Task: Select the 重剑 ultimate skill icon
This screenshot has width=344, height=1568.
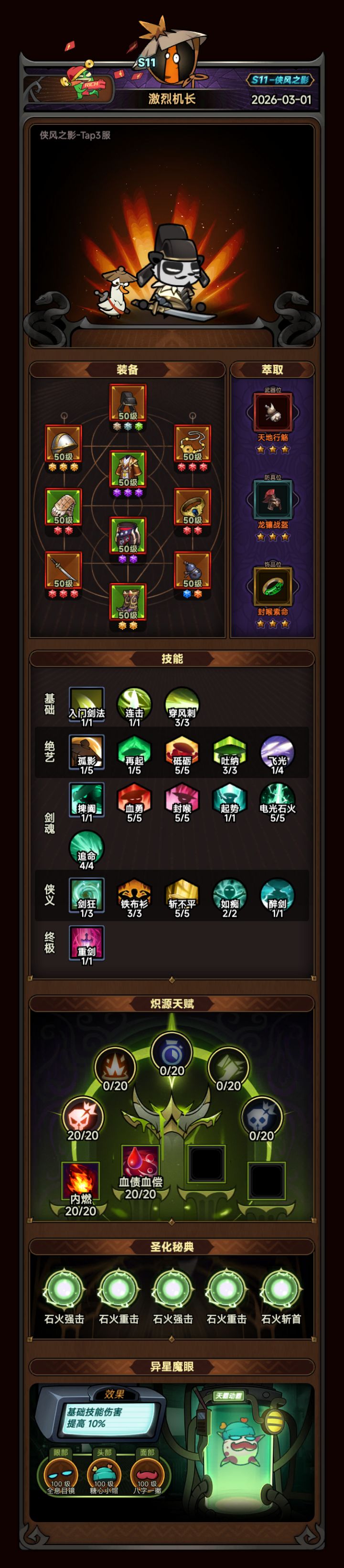Action: [86, 944]
